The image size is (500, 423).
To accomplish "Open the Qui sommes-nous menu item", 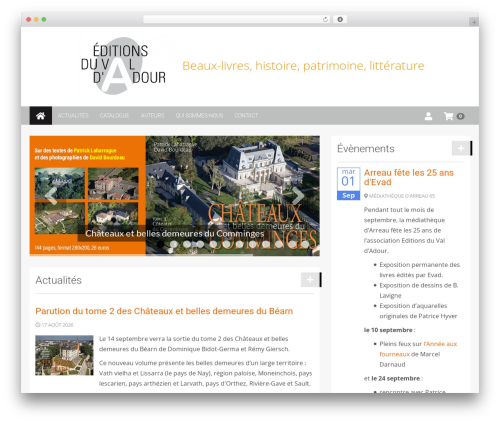I will coord(199,116).
